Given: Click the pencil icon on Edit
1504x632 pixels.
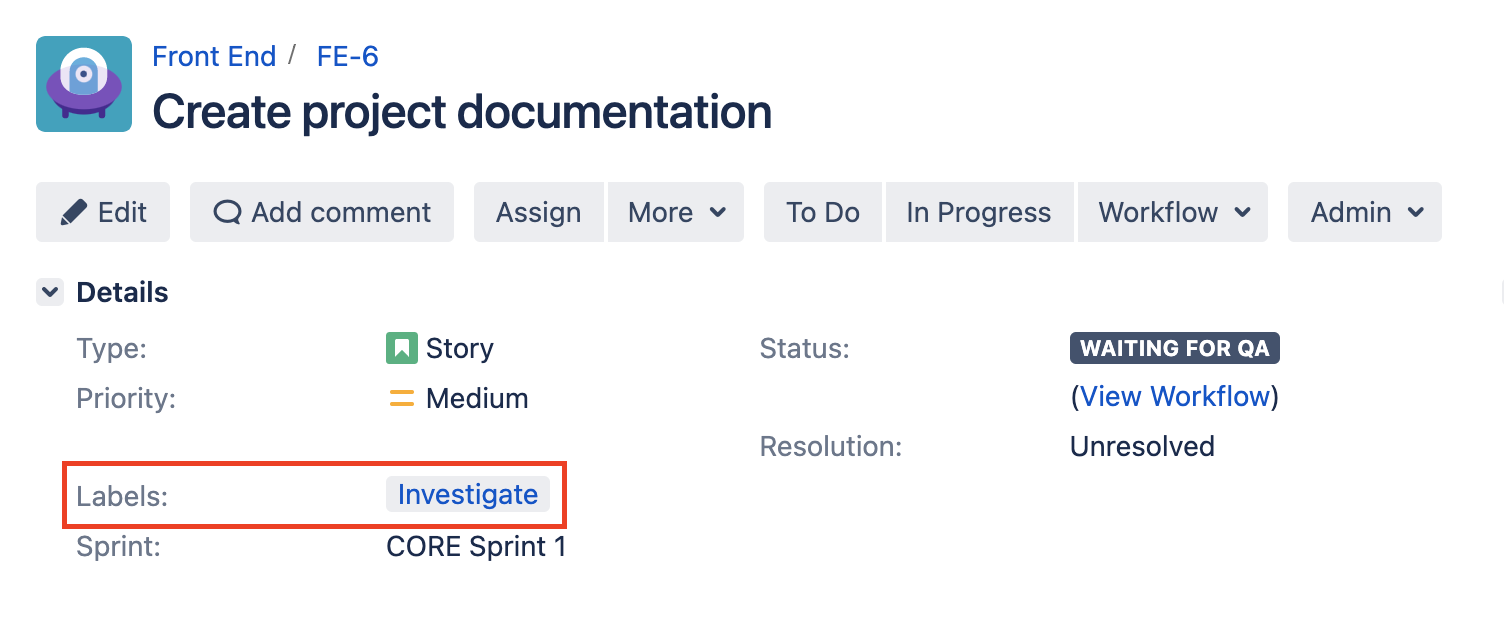Looking at the screenshot, I should coord(74,212).
